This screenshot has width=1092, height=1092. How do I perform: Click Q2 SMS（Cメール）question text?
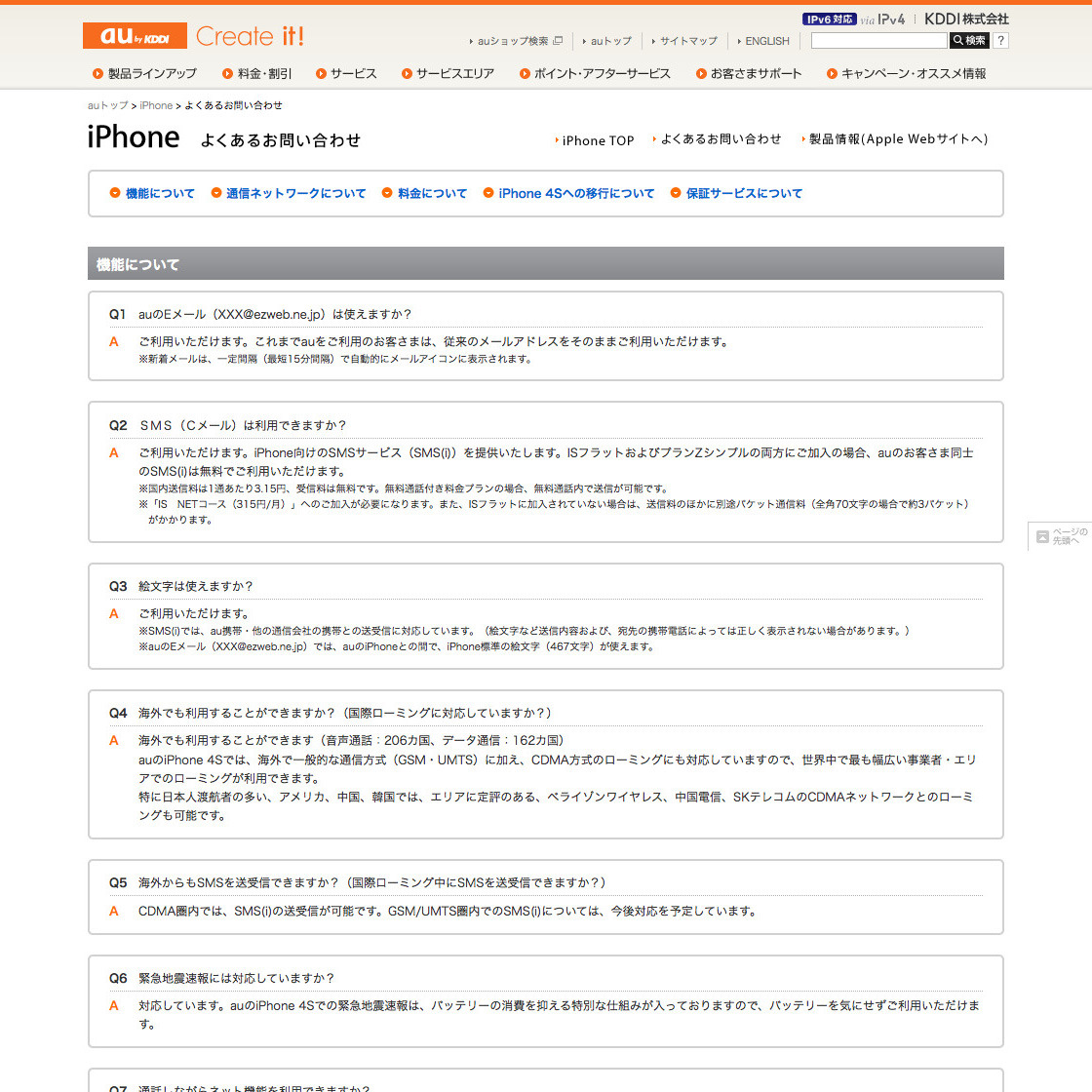pyautogui.click(x=243, y=425)
